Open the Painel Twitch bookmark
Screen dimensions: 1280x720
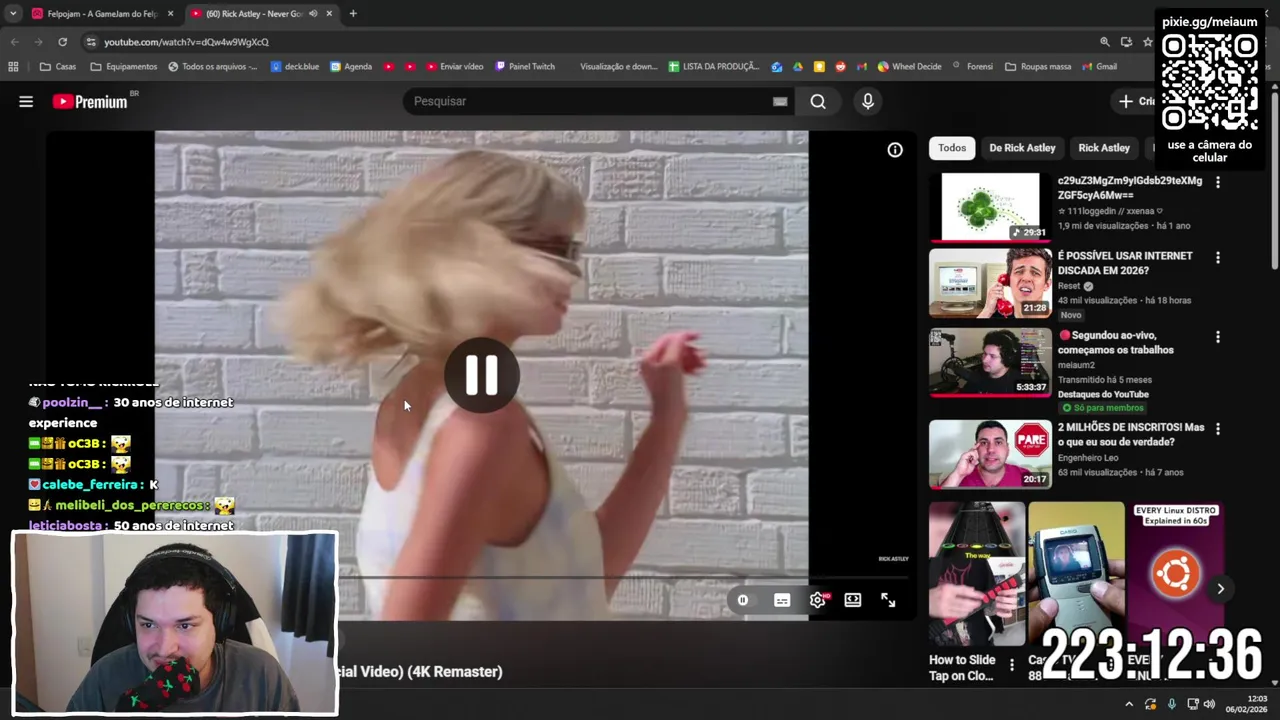[525, 67]
